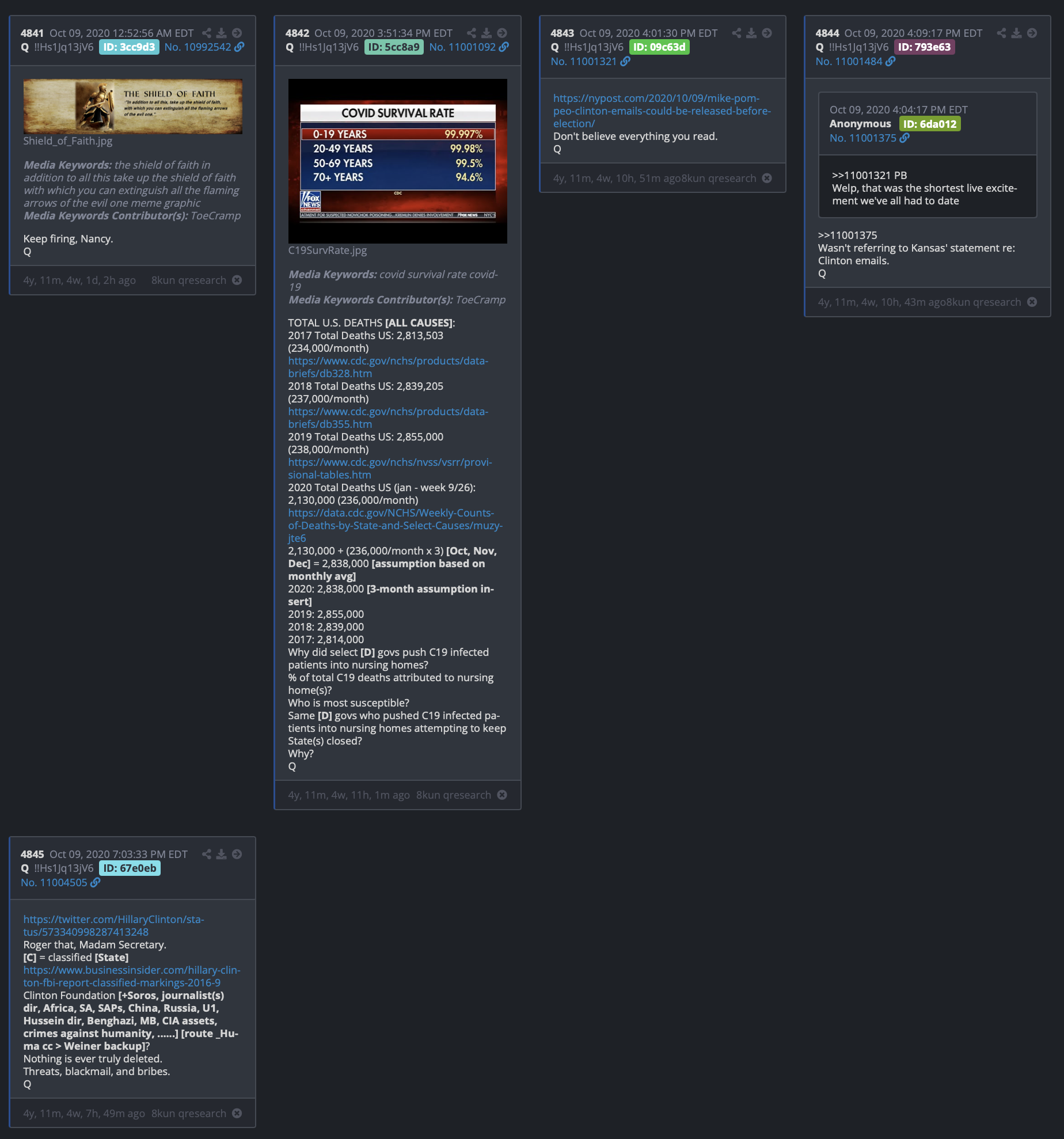Viewport: 1064px width, 1139px height.
Task: Click the chain link icon beside No. 11001092
Action: click(x=504, y=47)
